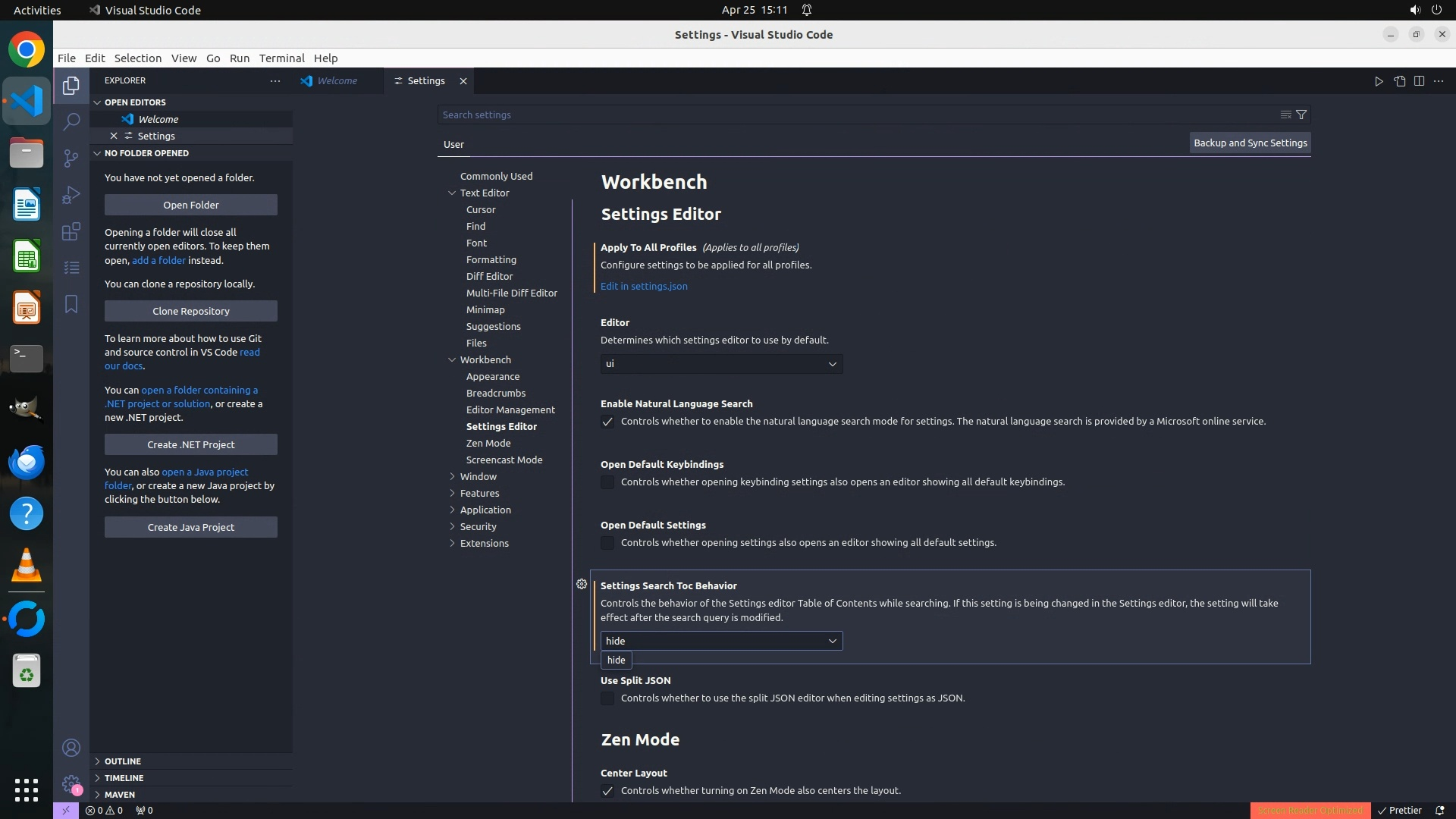Image resolution: width=1456 pixels, height=819 pixels.
Task: Disable Enable Natural Language Search checkbox
Action: tap(607, 422)
